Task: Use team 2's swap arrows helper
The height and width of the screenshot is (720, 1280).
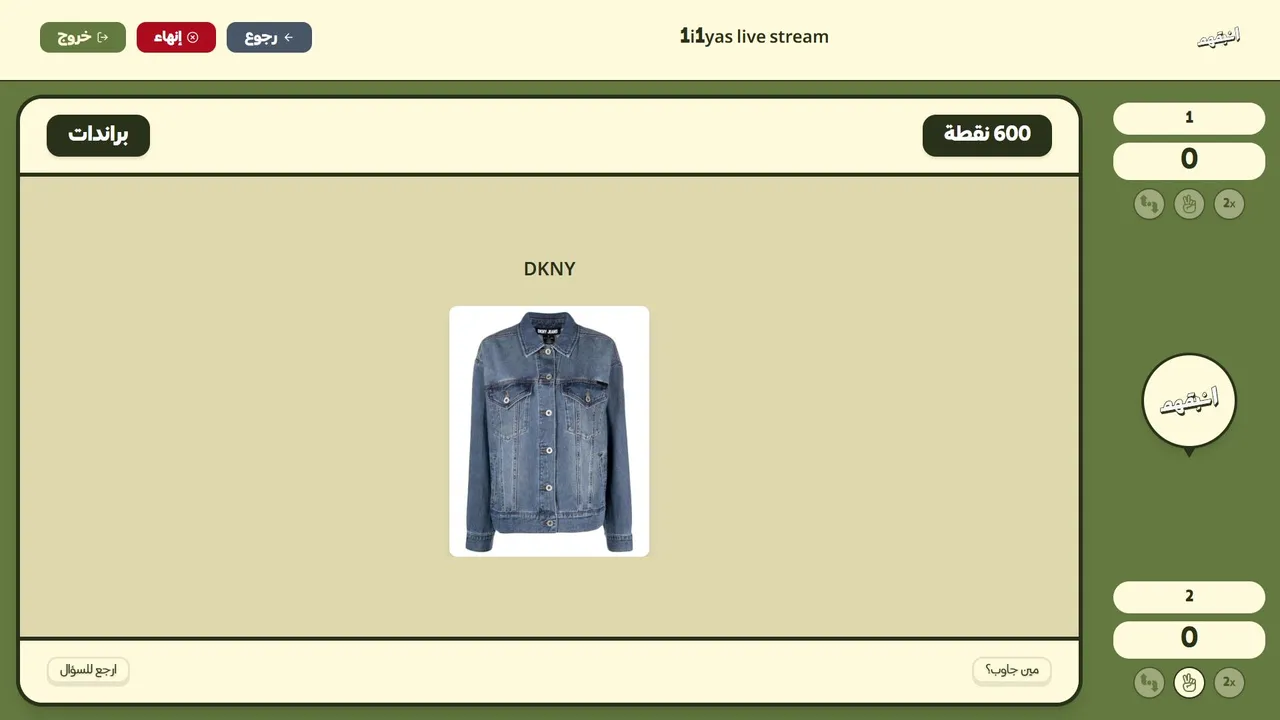Action: pyautogui.click(x=1149, y=683)
